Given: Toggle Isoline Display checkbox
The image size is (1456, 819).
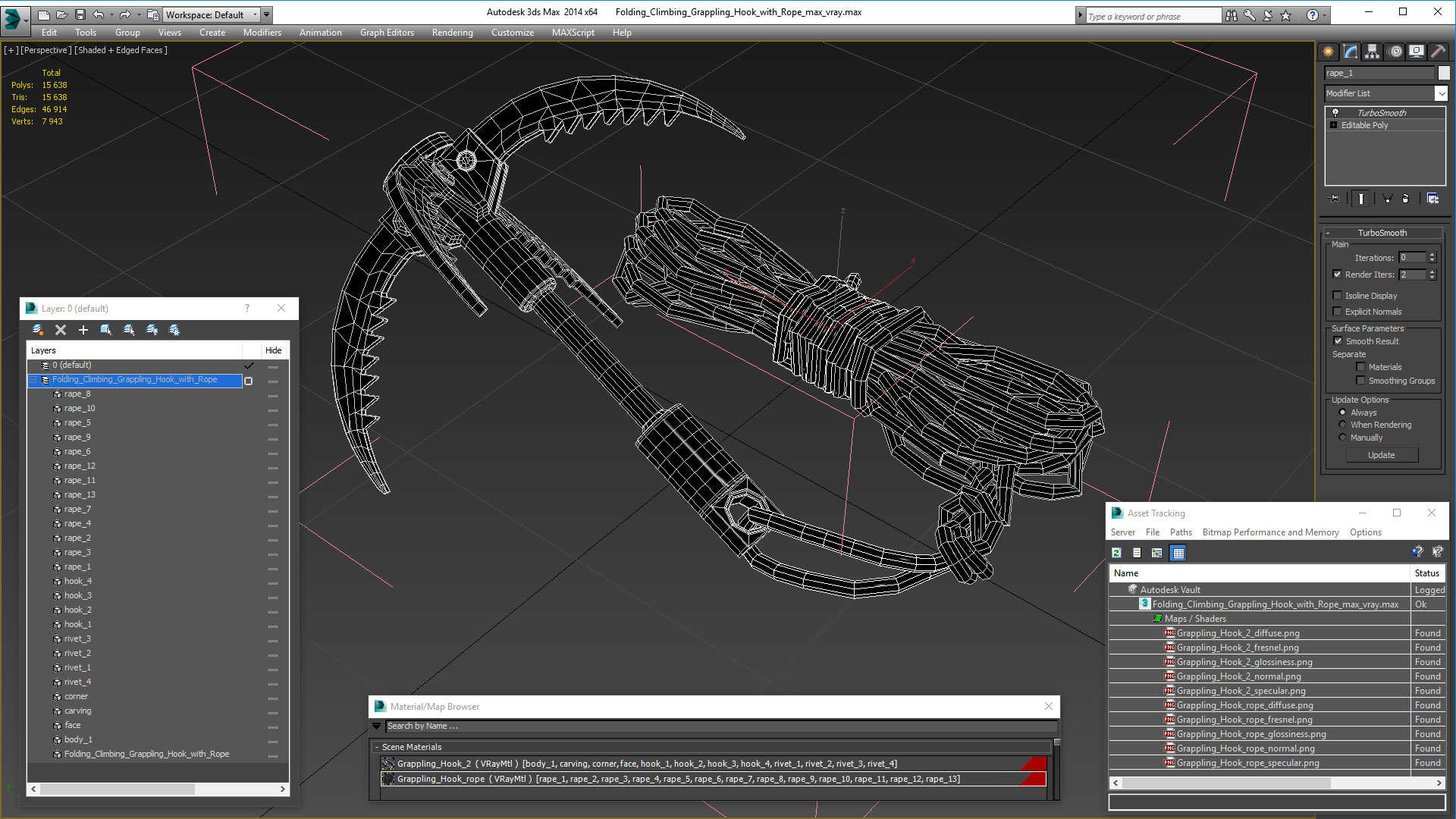Looking at the screenshot, I should pyautogui.click(x=1338, y=296).
